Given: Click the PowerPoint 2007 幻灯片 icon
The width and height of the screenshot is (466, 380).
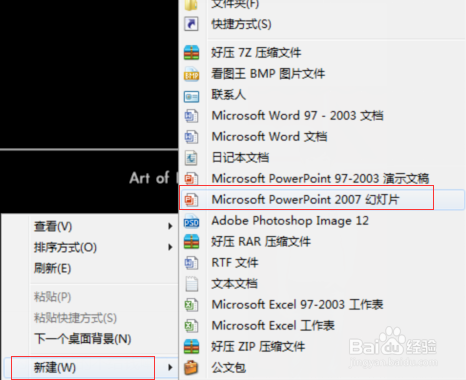Looking at the screenshot, I should (x=191, y=200).
